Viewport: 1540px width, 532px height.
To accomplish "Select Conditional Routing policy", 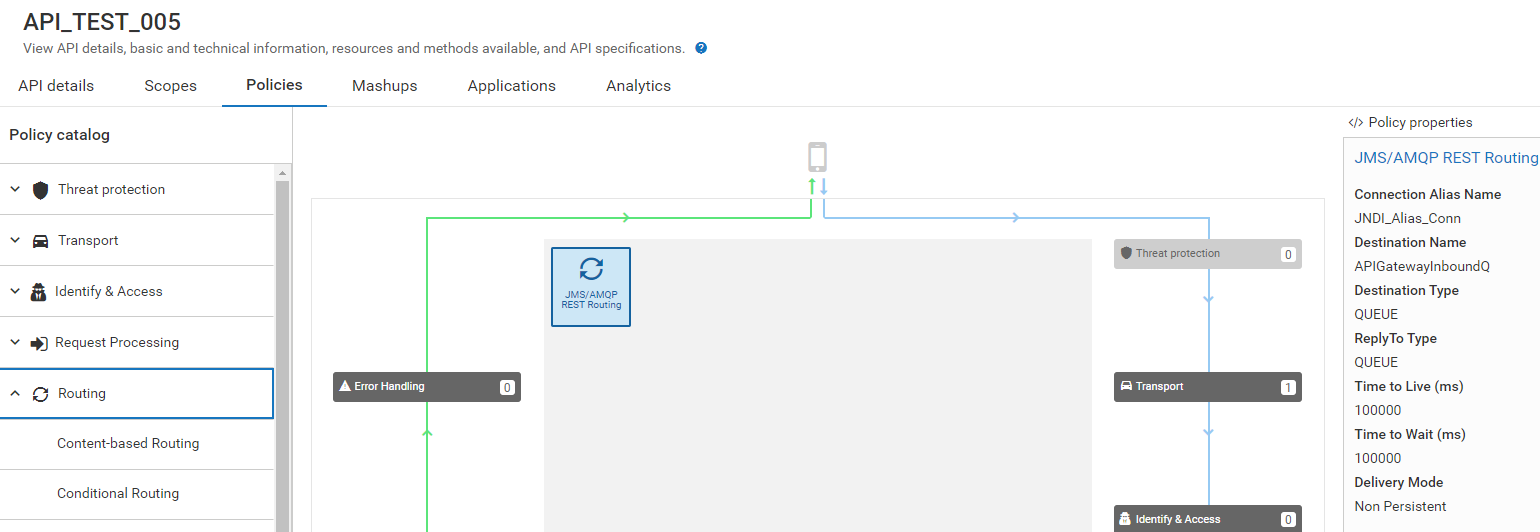I will (x=118, y=494).
